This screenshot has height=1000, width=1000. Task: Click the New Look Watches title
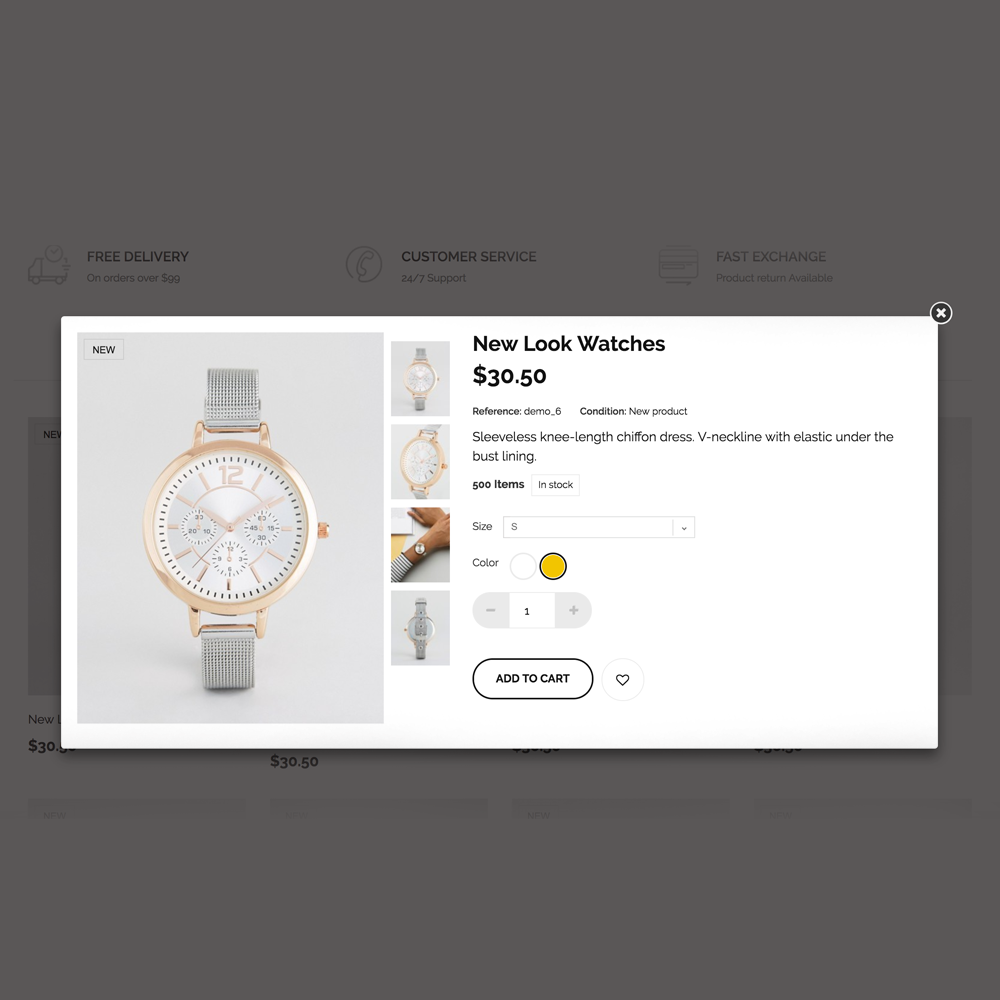pyautogui.click(x=568, y=344)
